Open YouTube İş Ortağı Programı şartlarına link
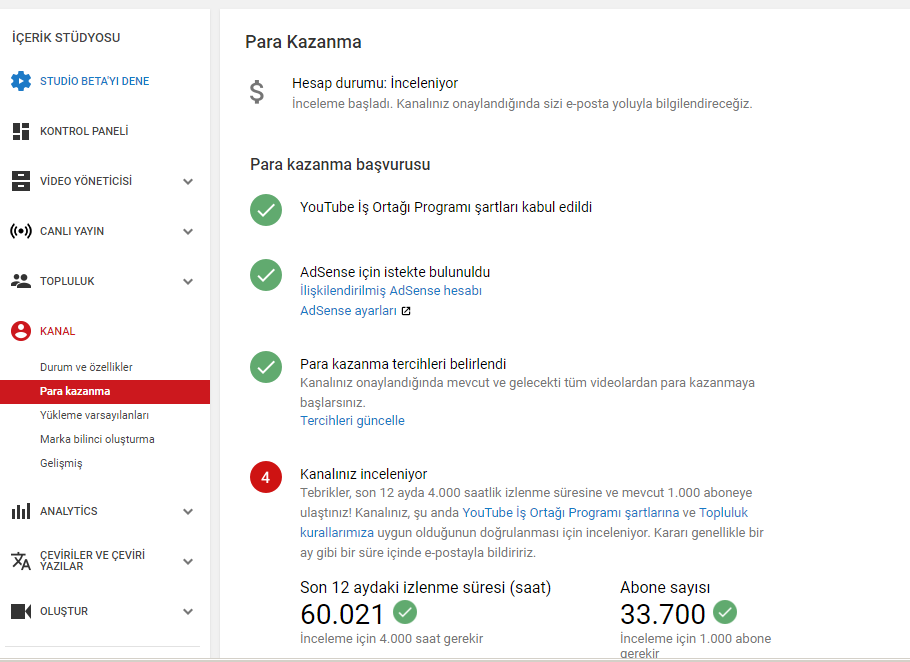910x662 pixels. (570, 513)
